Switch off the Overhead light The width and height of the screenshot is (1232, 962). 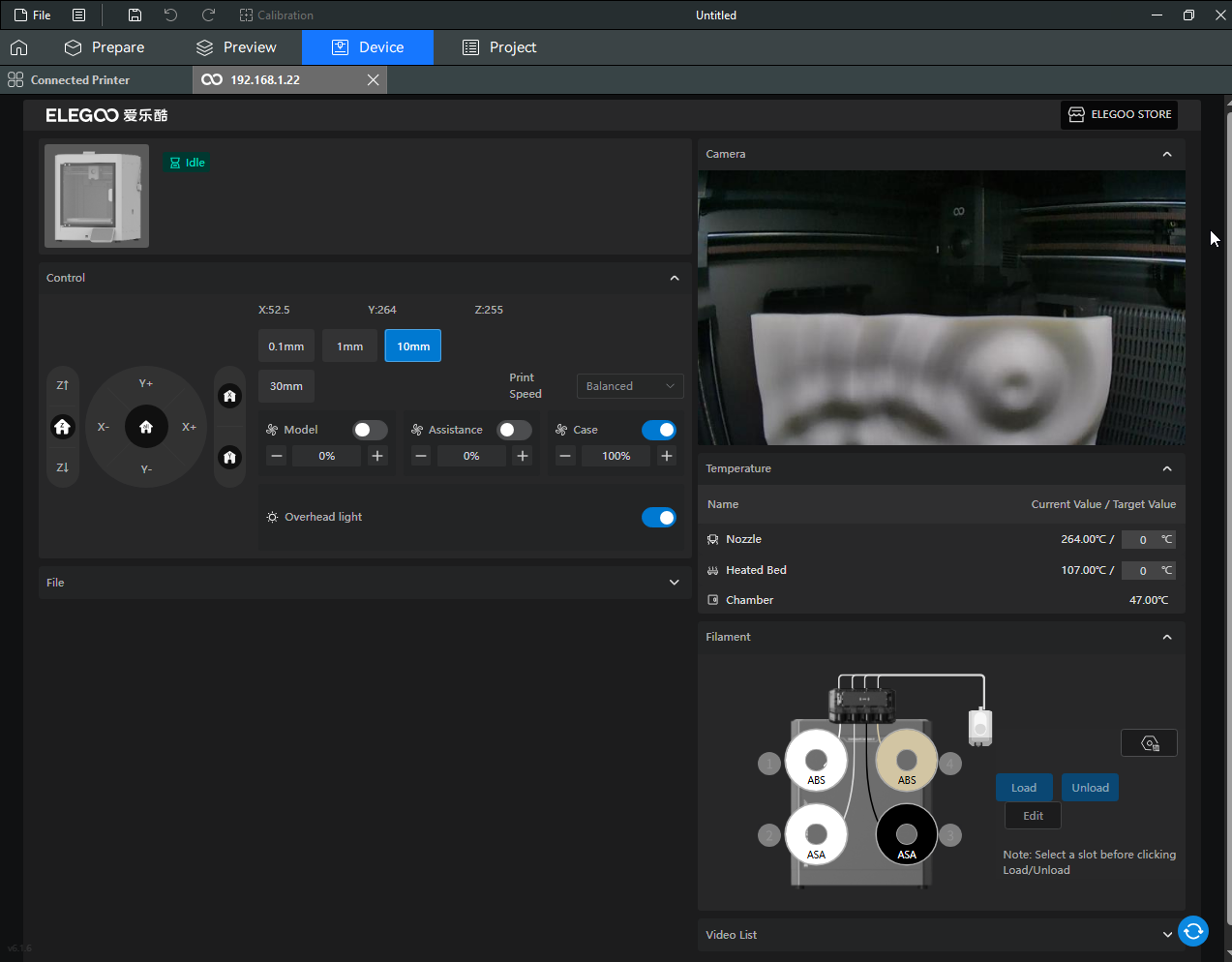pos(658,518)
